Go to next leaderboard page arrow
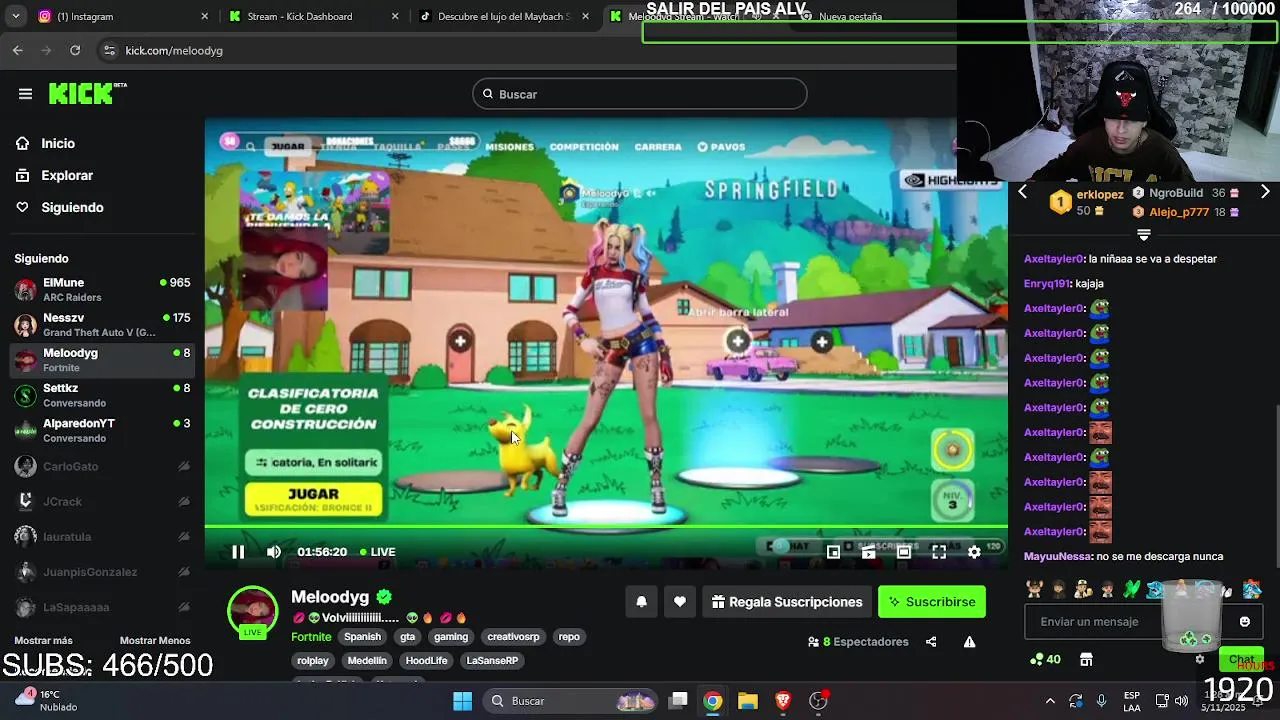Viewport: 1280px width, 720px height. [1265, 191]
